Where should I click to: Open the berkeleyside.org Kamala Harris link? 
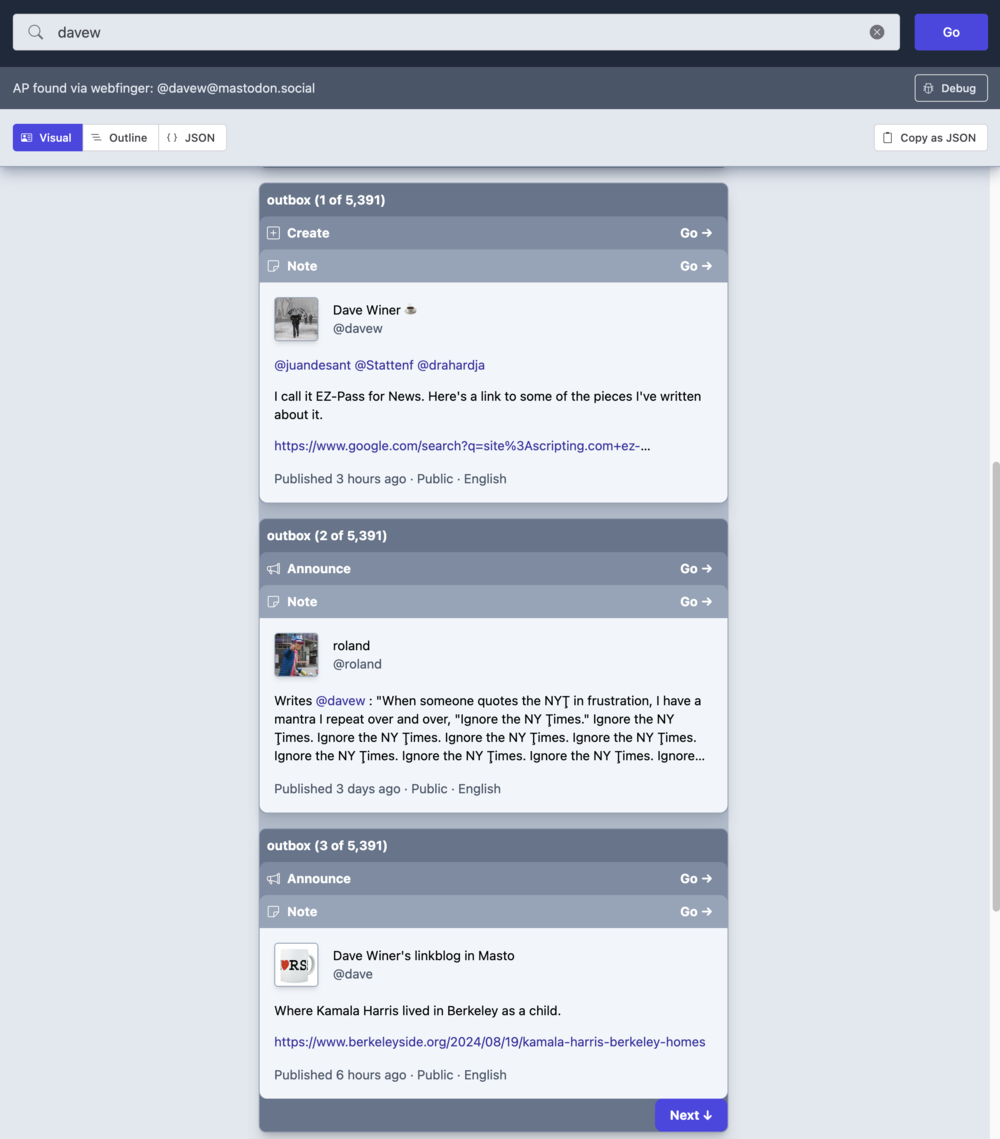[x=489, y=1042]
